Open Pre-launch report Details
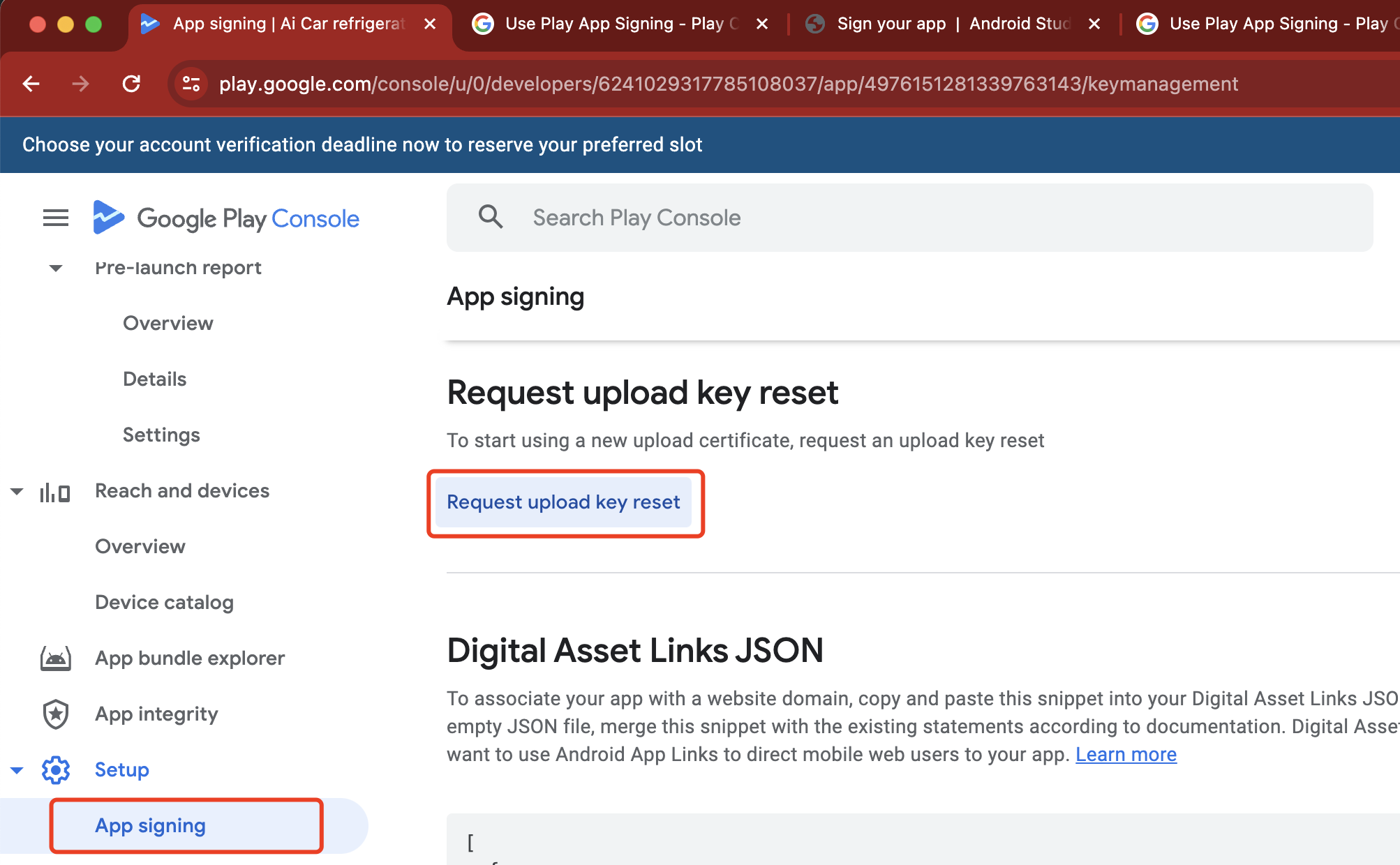The height and width of the screenshot is (865, 1400). pyautogui.click(x=155, y=379)
